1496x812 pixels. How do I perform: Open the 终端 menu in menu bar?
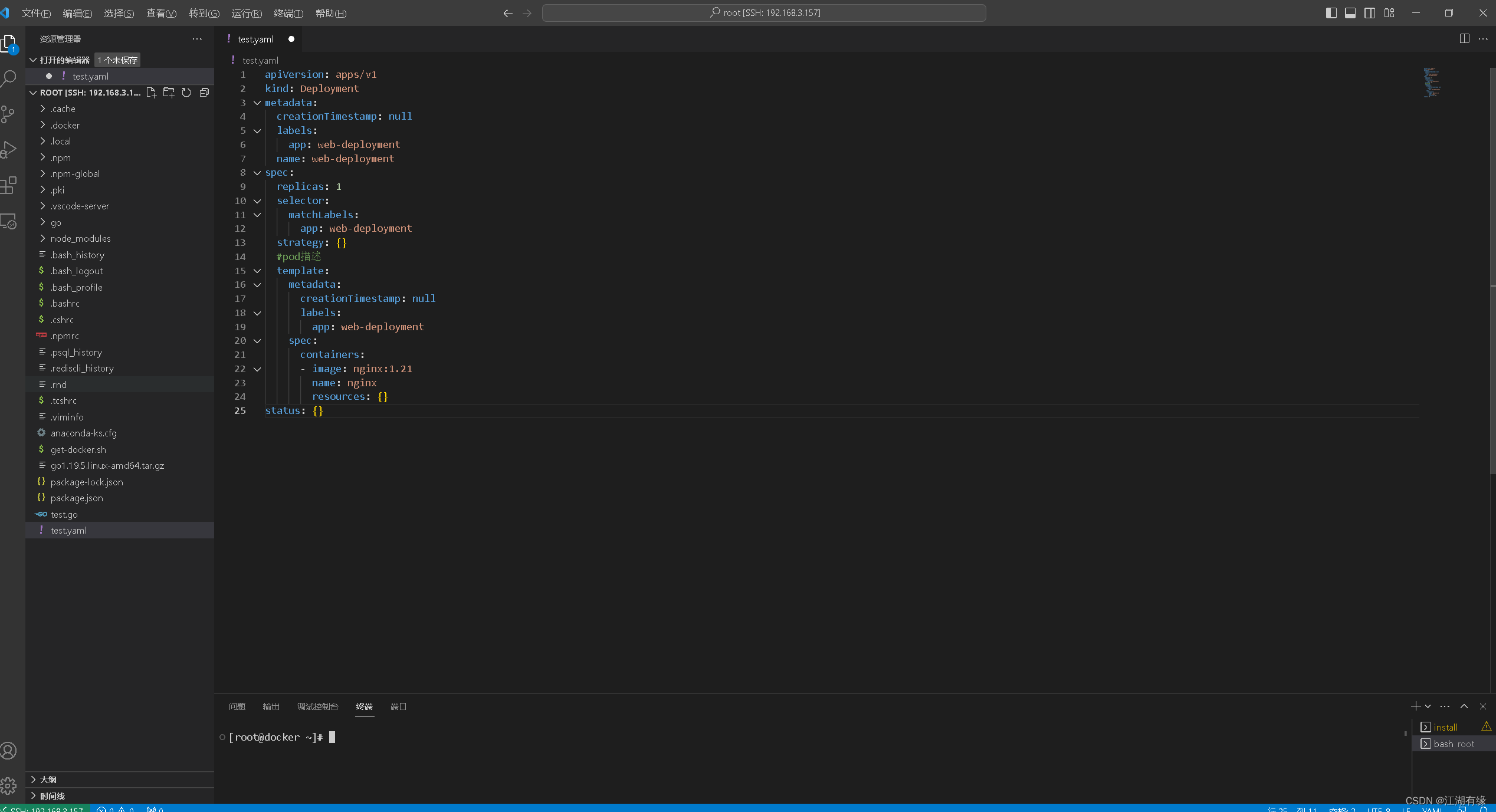click(288, 13)
